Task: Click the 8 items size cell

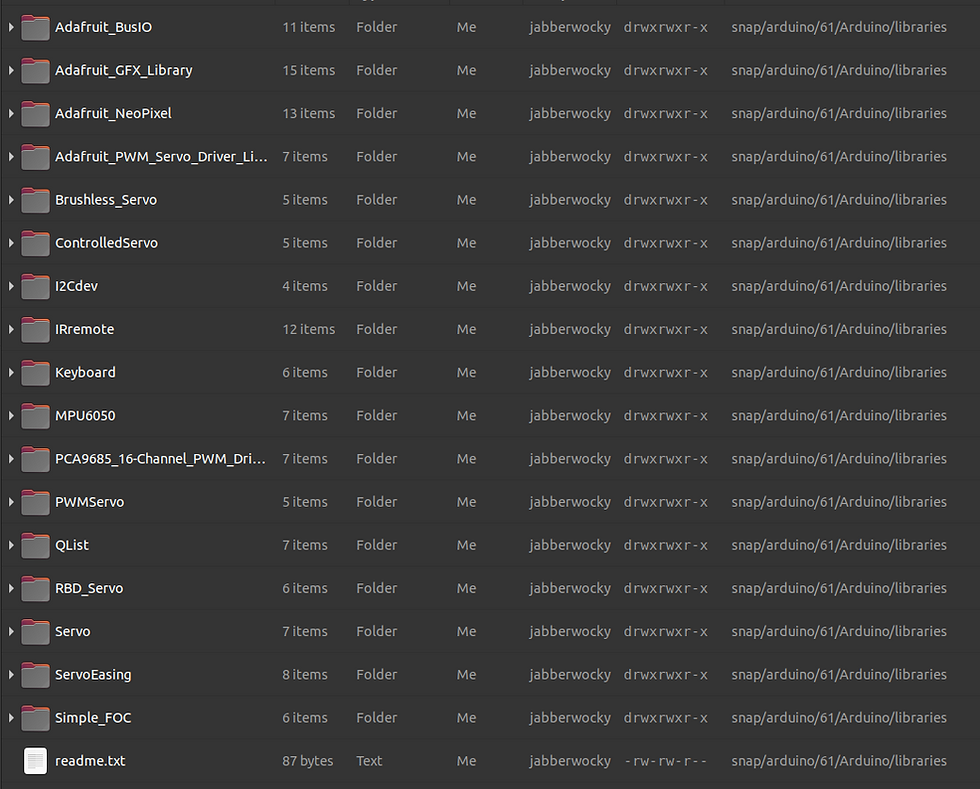Action: click(x=305, y=675)
